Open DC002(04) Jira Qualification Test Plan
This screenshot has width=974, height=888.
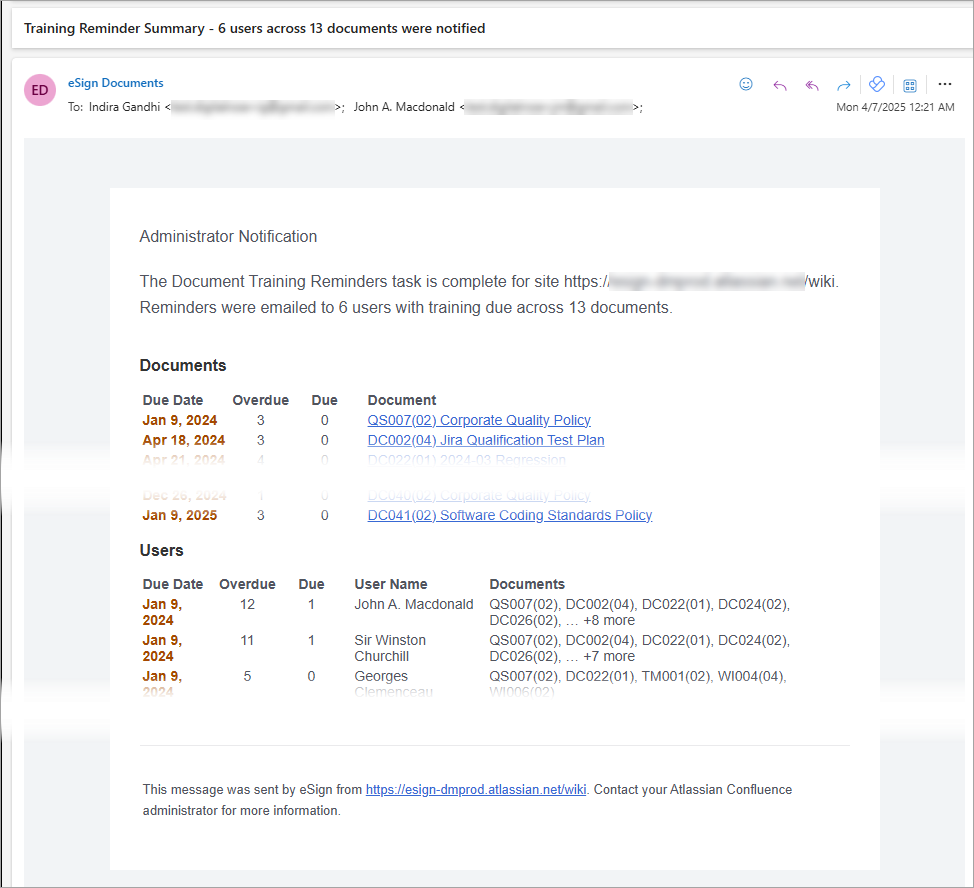[x=486, y=440]
